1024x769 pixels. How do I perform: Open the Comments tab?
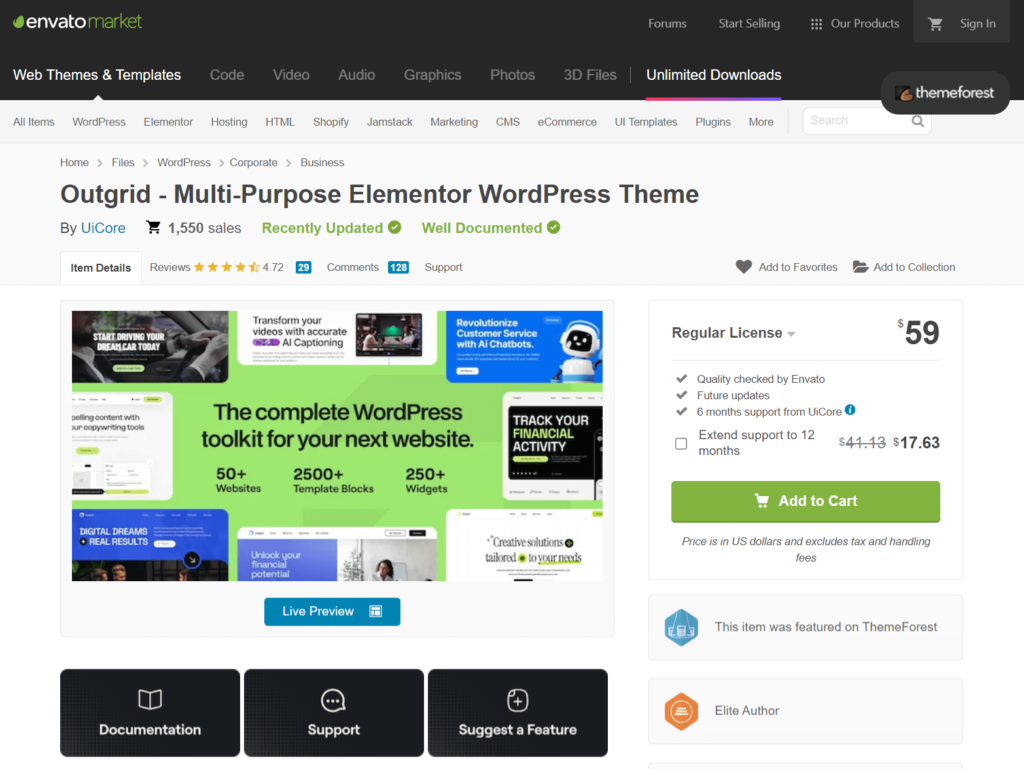[352, 267]
